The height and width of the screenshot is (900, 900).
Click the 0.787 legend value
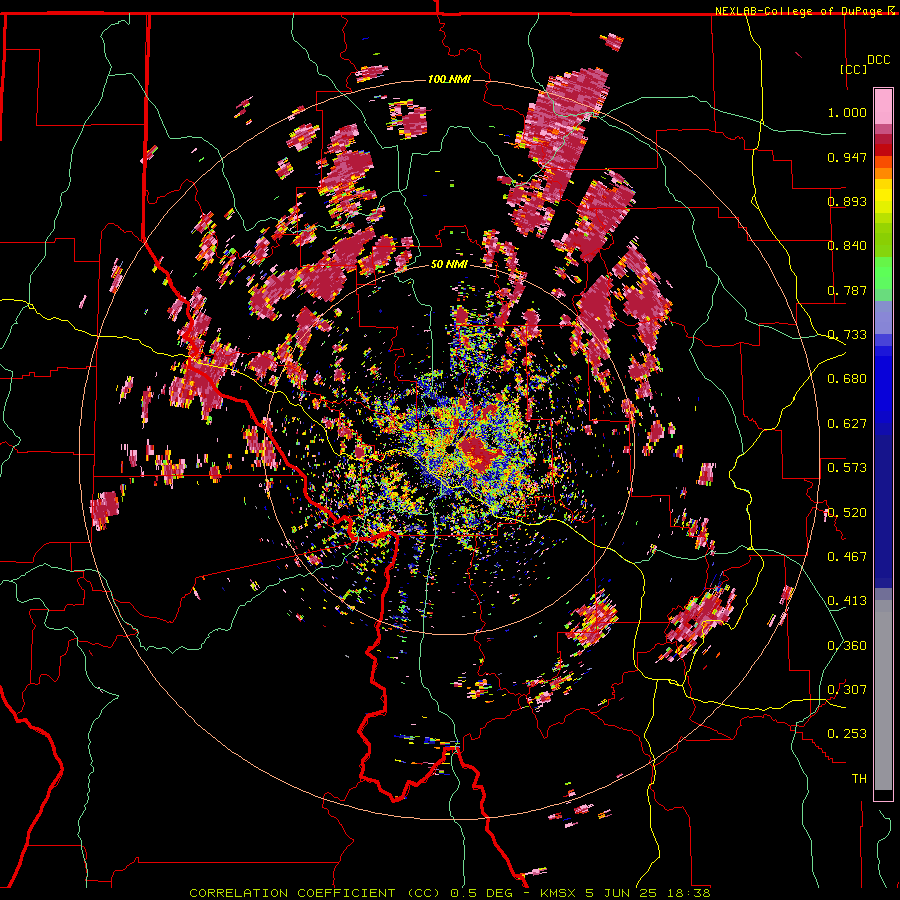(x=847, y=290)
